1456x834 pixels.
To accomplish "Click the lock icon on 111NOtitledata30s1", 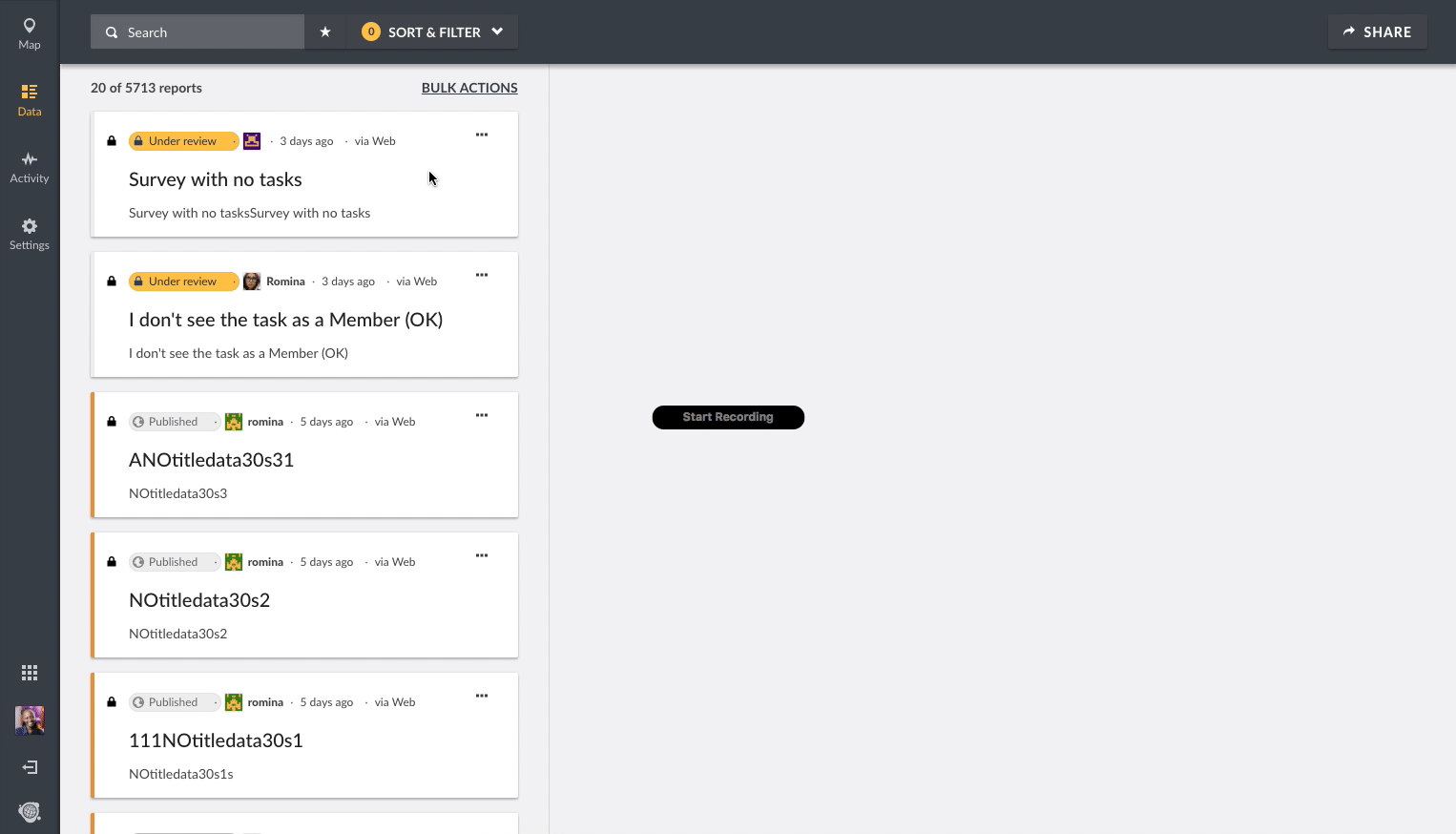I will [x=112, y=702].
